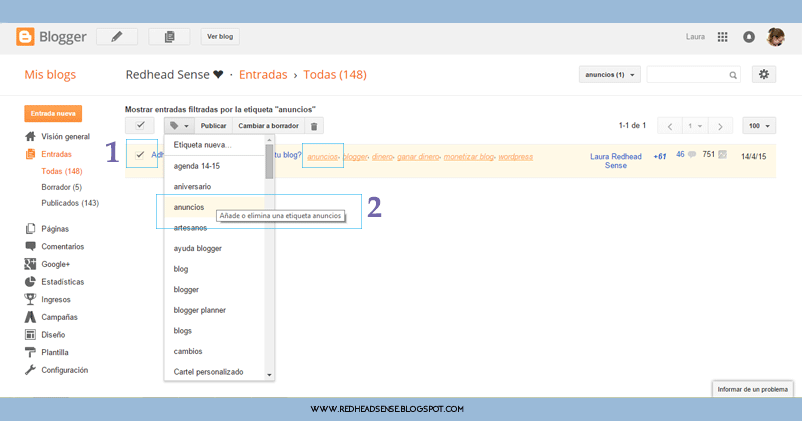This screenshot has width=802, height=421.
Task: Open settings gear icon
Action: coord(764,75)
